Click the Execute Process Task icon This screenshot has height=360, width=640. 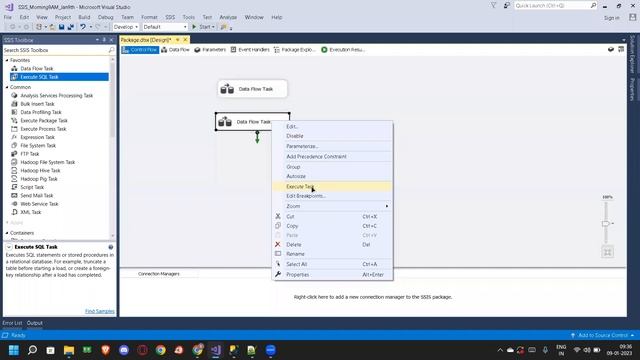pyautogui.click(x=14, y=129)
